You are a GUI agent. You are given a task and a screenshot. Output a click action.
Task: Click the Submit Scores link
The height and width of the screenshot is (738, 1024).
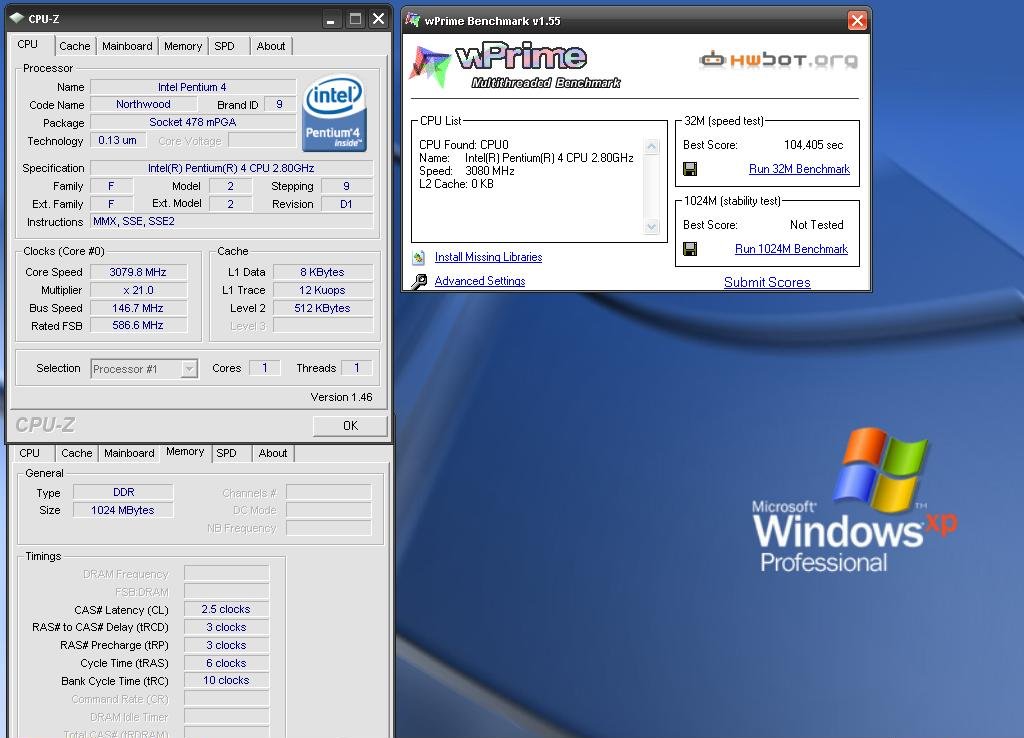point(767,282)
